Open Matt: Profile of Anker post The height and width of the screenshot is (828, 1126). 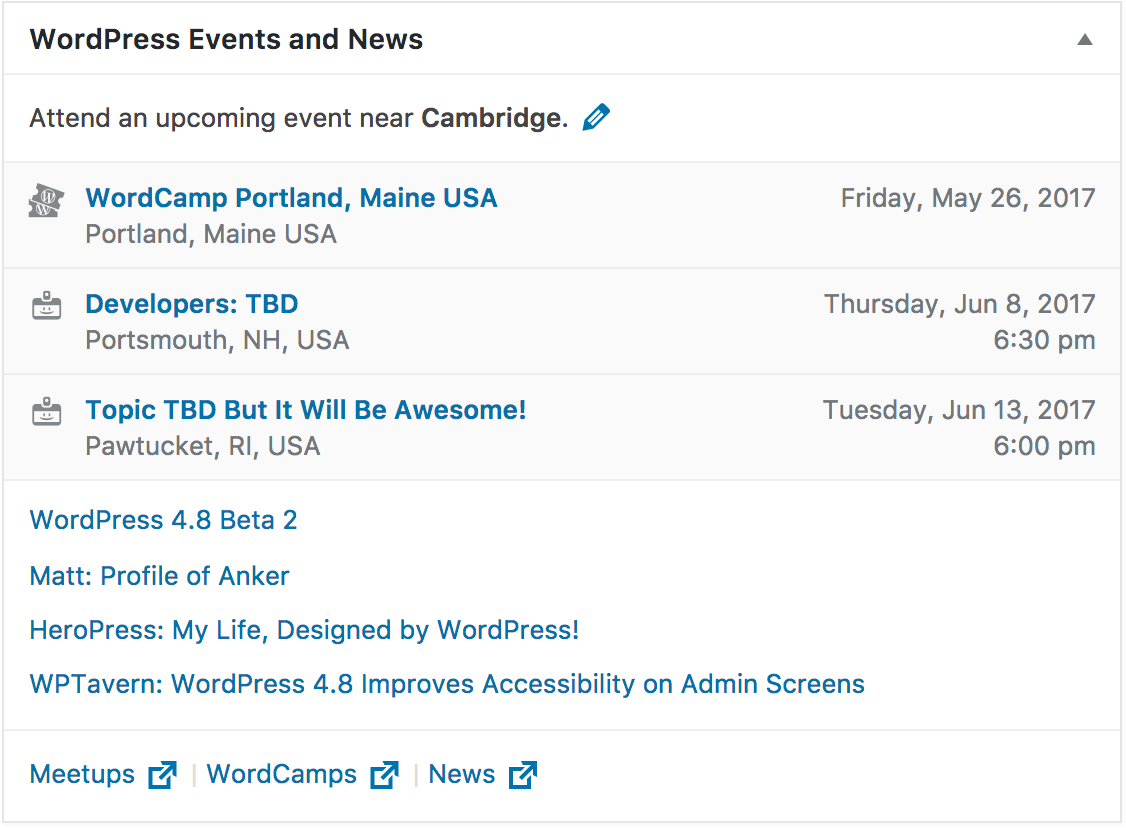click(159, 576)
